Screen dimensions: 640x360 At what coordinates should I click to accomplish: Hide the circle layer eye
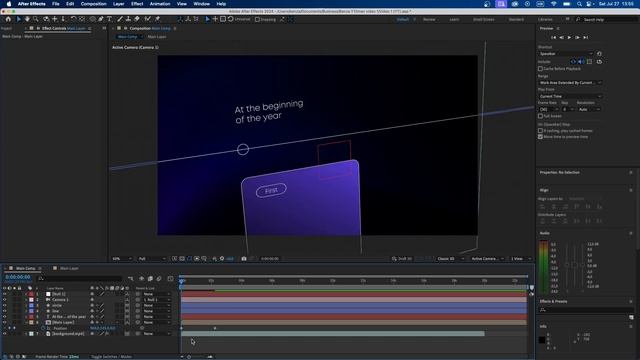(x=4, y=305)
